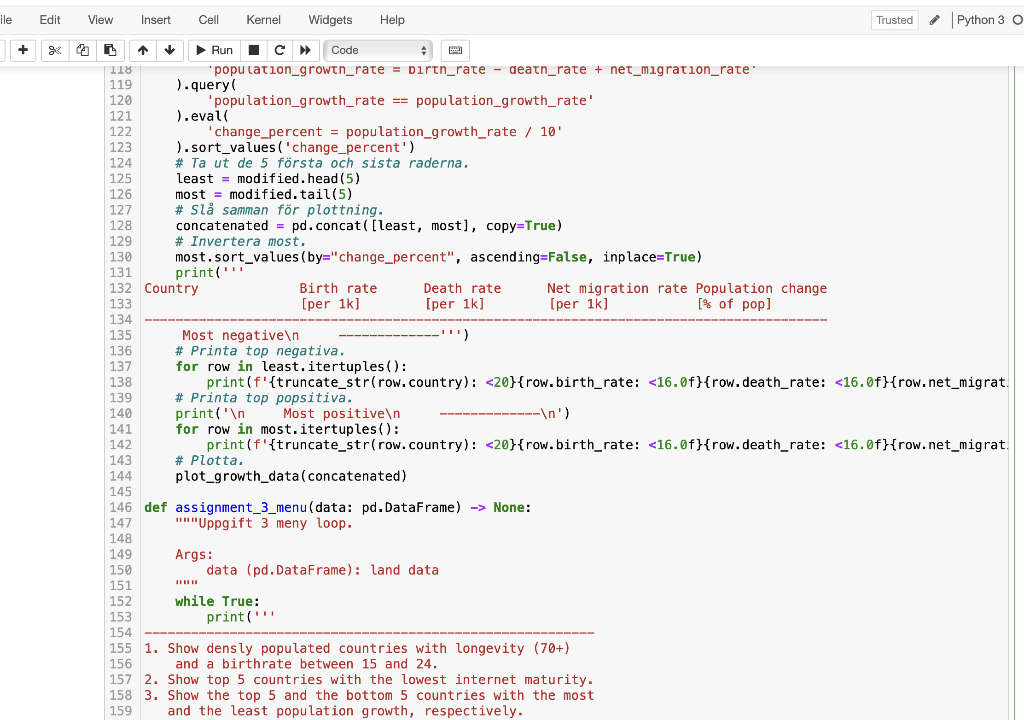Run the current cell
The image size is (1024, 720).
tap(213, 50)
